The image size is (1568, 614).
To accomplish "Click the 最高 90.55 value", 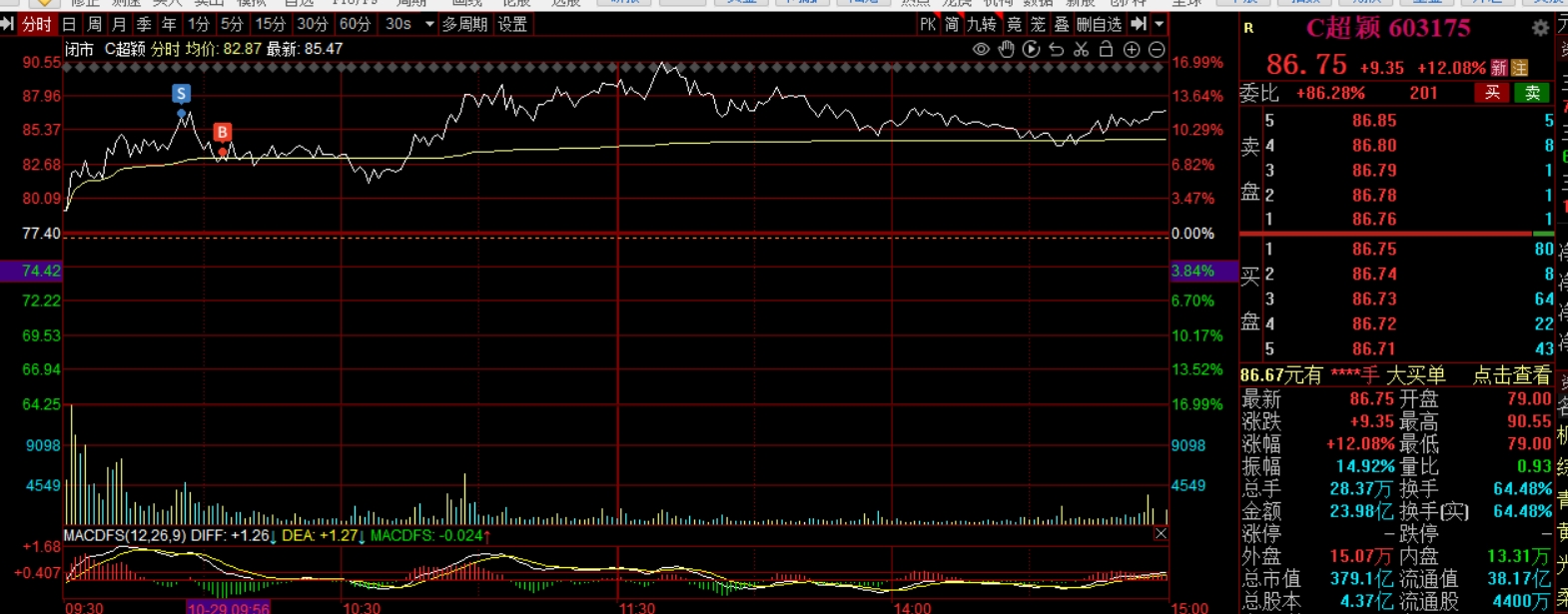I will click(1529, 421).
